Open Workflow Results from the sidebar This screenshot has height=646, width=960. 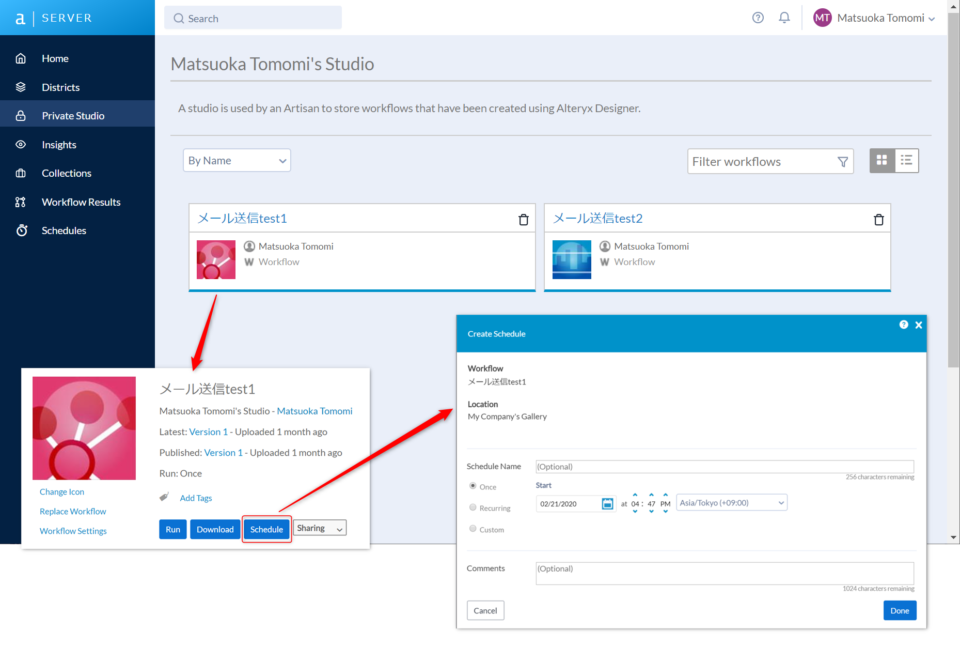tap(81, 201)
